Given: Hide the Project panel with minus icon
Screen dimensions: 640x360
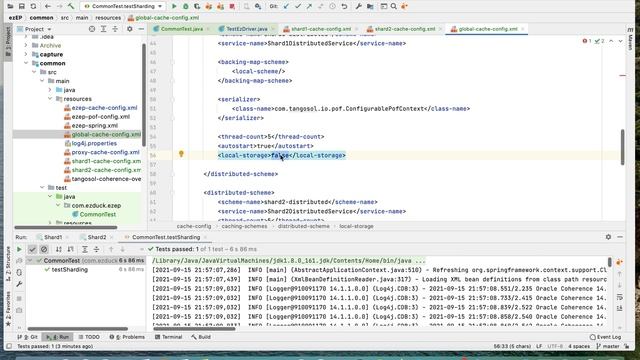Looking at the screenshot, I should [x=141, y=29].
